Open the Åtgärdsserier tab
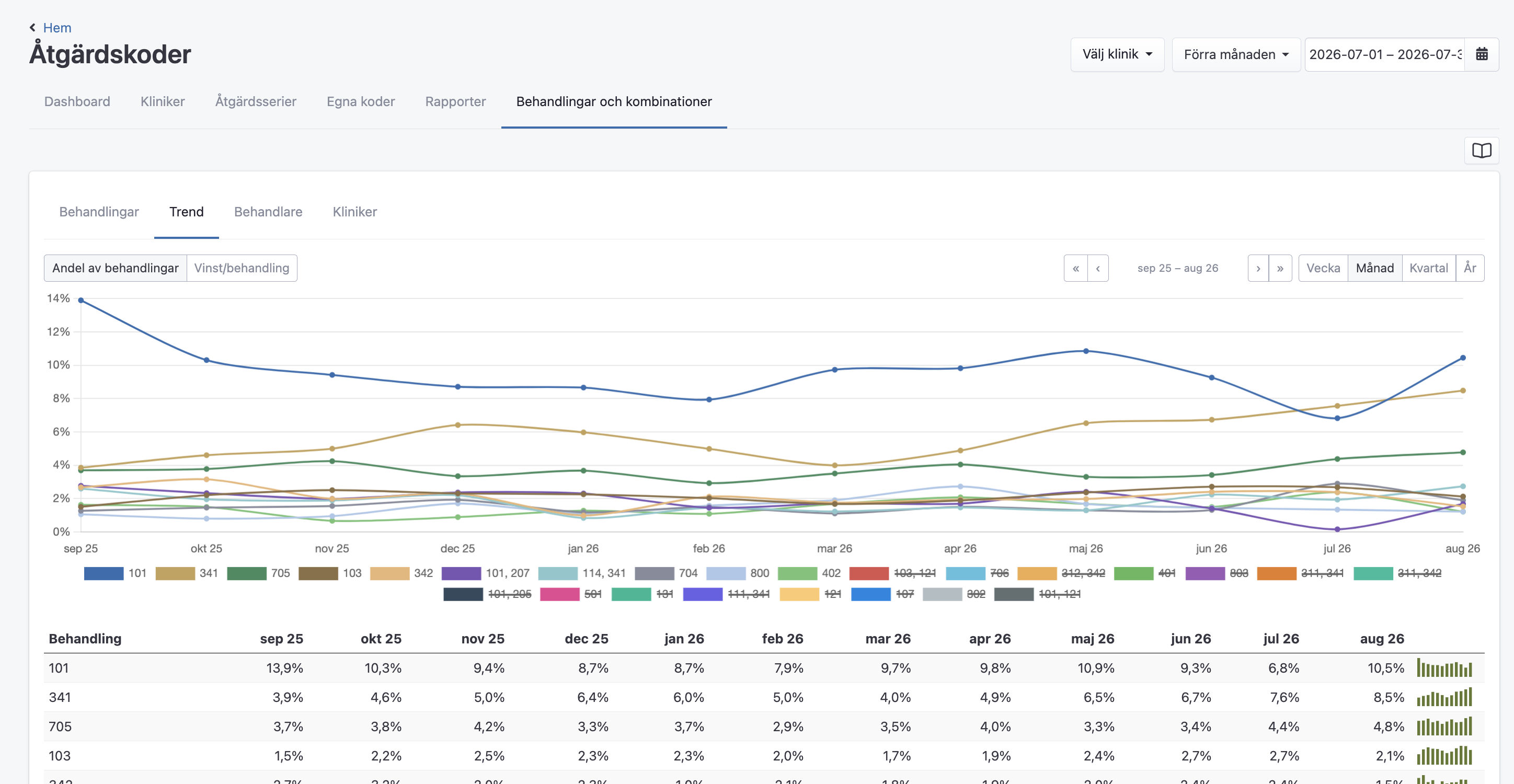 tap(256, 101)
